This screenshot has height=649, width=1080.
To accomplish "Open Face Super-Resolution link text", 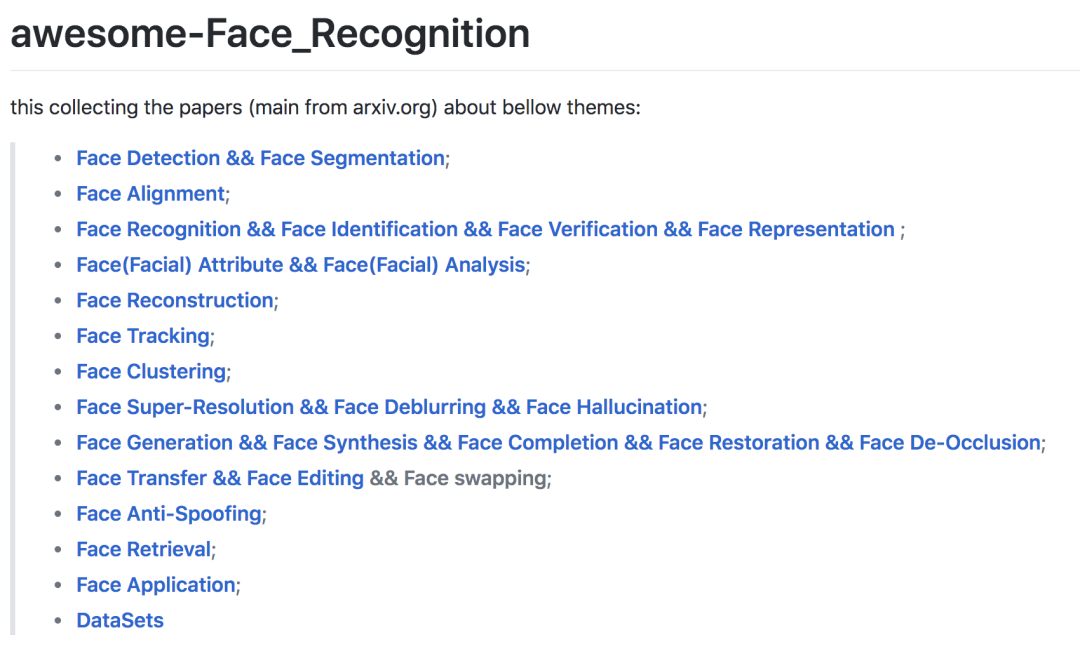I will pyautogui.click(x=185, y=407).
